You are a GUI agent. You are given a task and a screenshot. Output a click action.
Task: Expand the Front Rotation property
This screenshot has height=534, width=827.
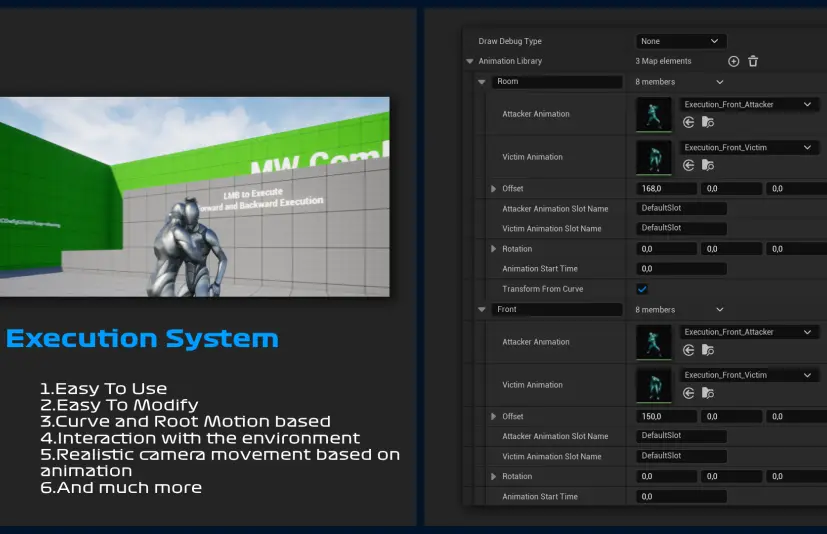pos(493,476)
